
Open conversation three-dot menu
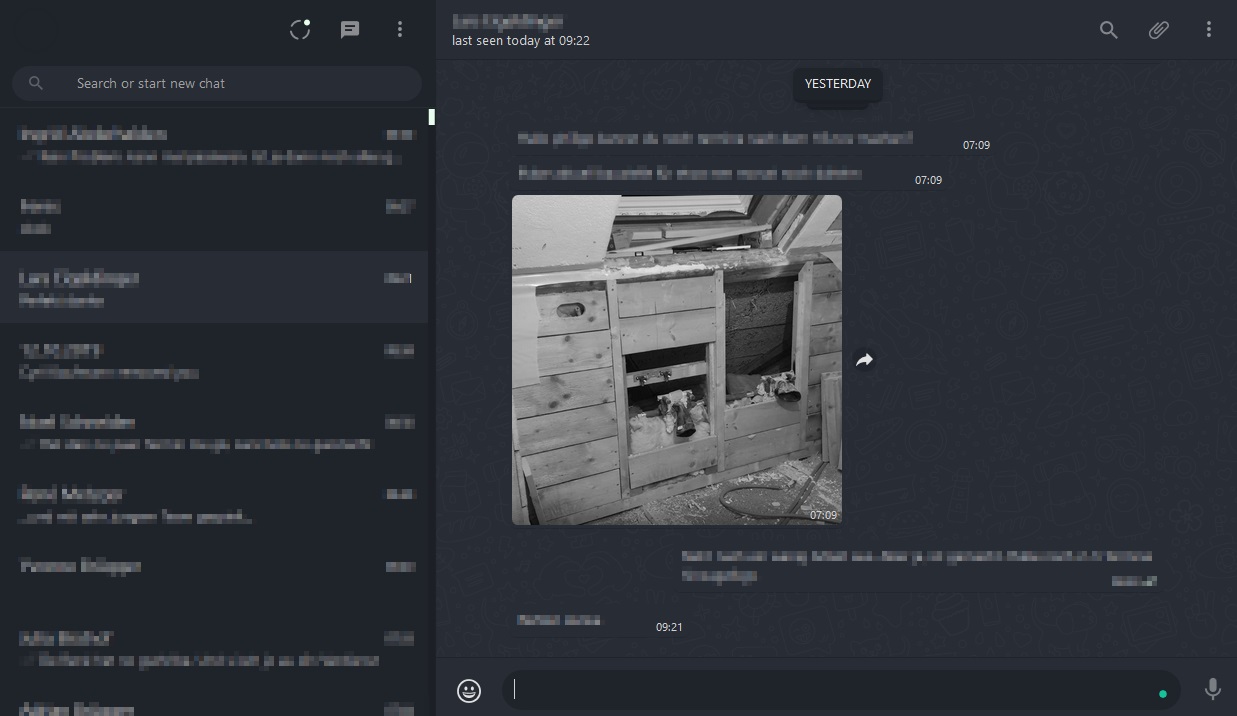click(x=1208, y=30)
